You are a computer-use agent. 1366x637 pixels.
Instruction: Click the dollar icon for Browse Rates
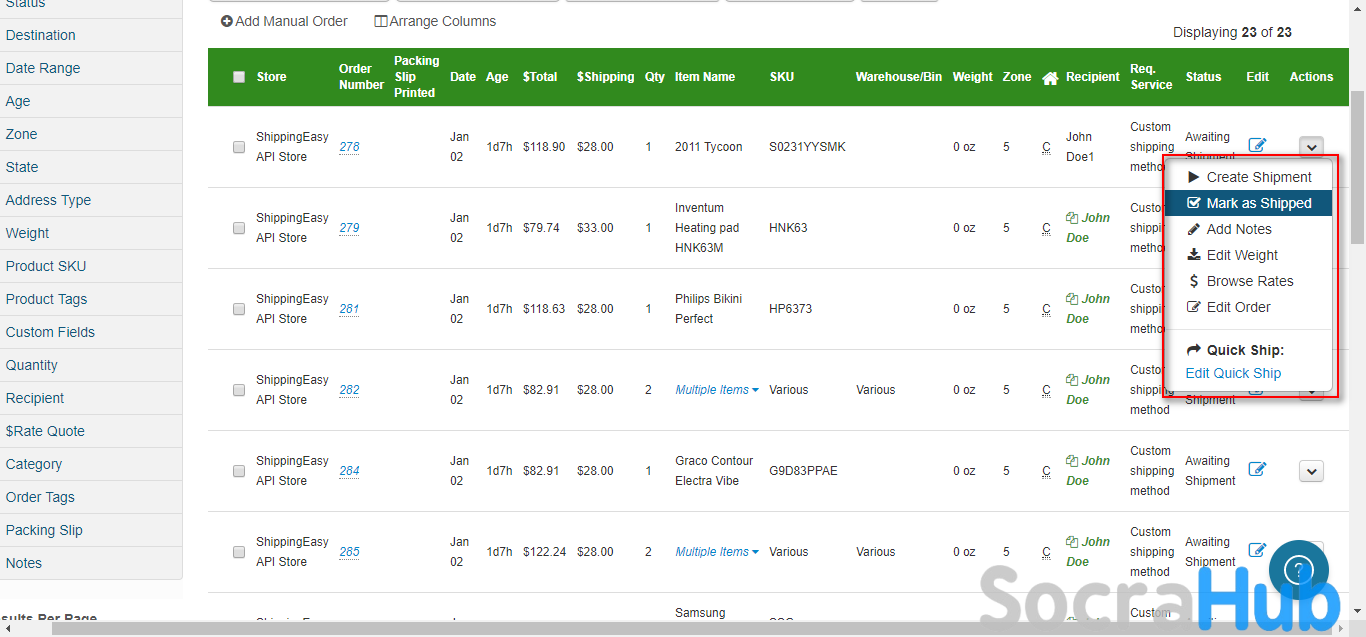point(1193,281)
